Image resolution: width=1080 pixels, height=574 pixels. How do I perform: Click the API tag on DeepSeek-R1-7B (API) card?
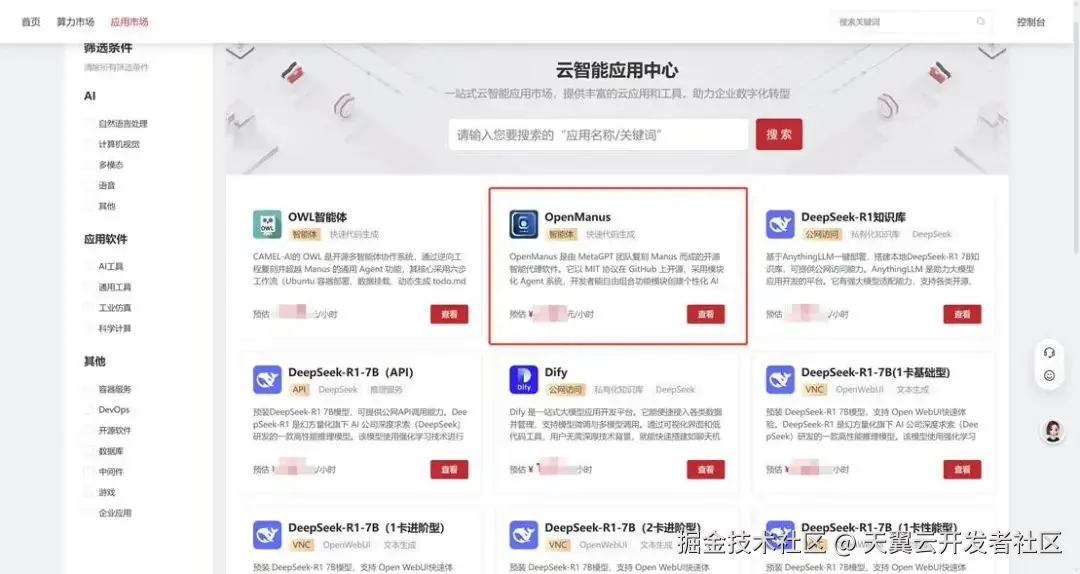(300, 389)
